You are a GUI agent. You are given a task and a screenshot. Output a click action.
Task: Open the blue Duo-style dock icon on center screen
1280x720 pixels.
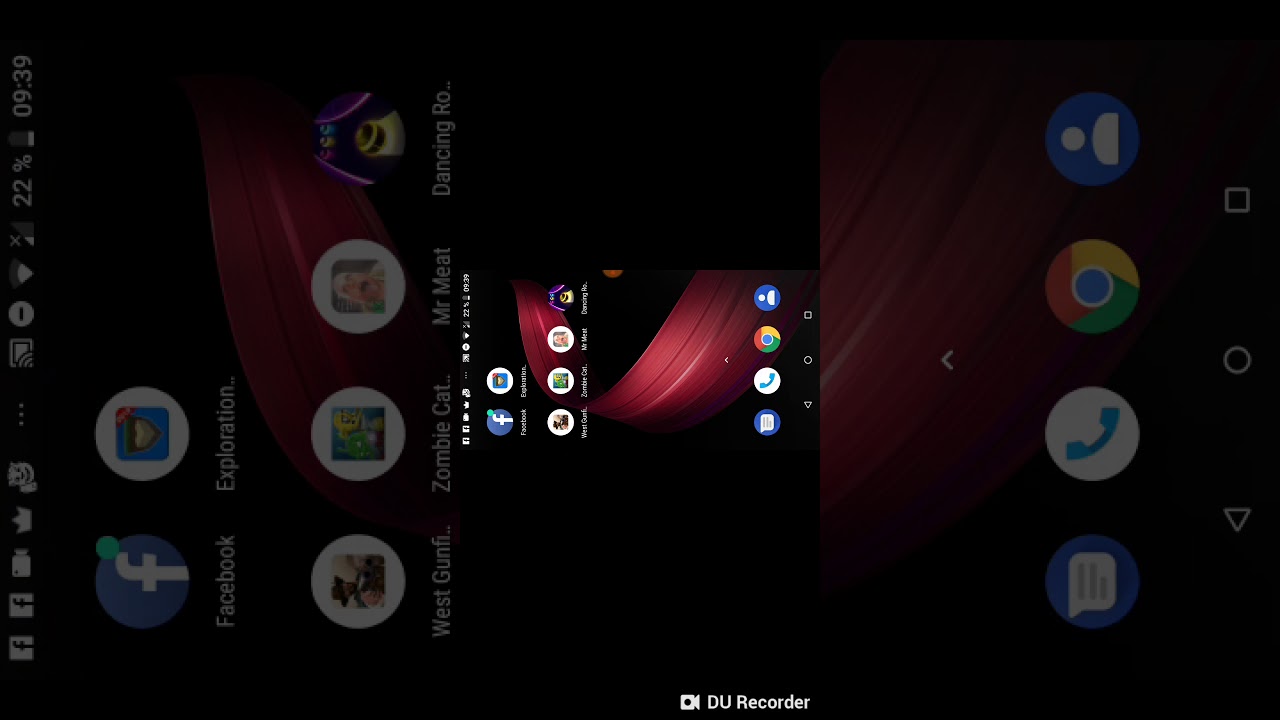[x=767, y=297]
